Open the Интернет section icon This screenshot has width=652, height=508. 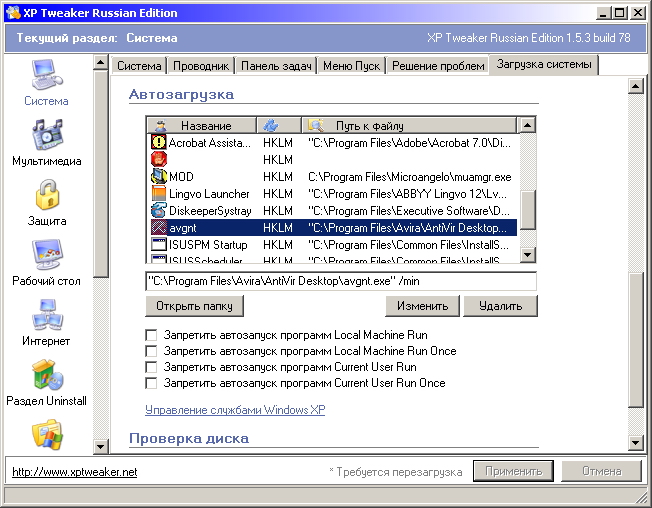pyautogui.click(x=47, y=315)
